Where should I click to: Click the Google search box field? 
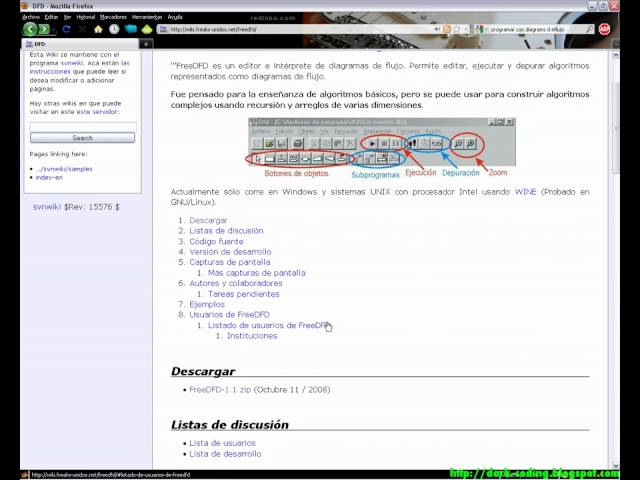click(x=535, y=29)
